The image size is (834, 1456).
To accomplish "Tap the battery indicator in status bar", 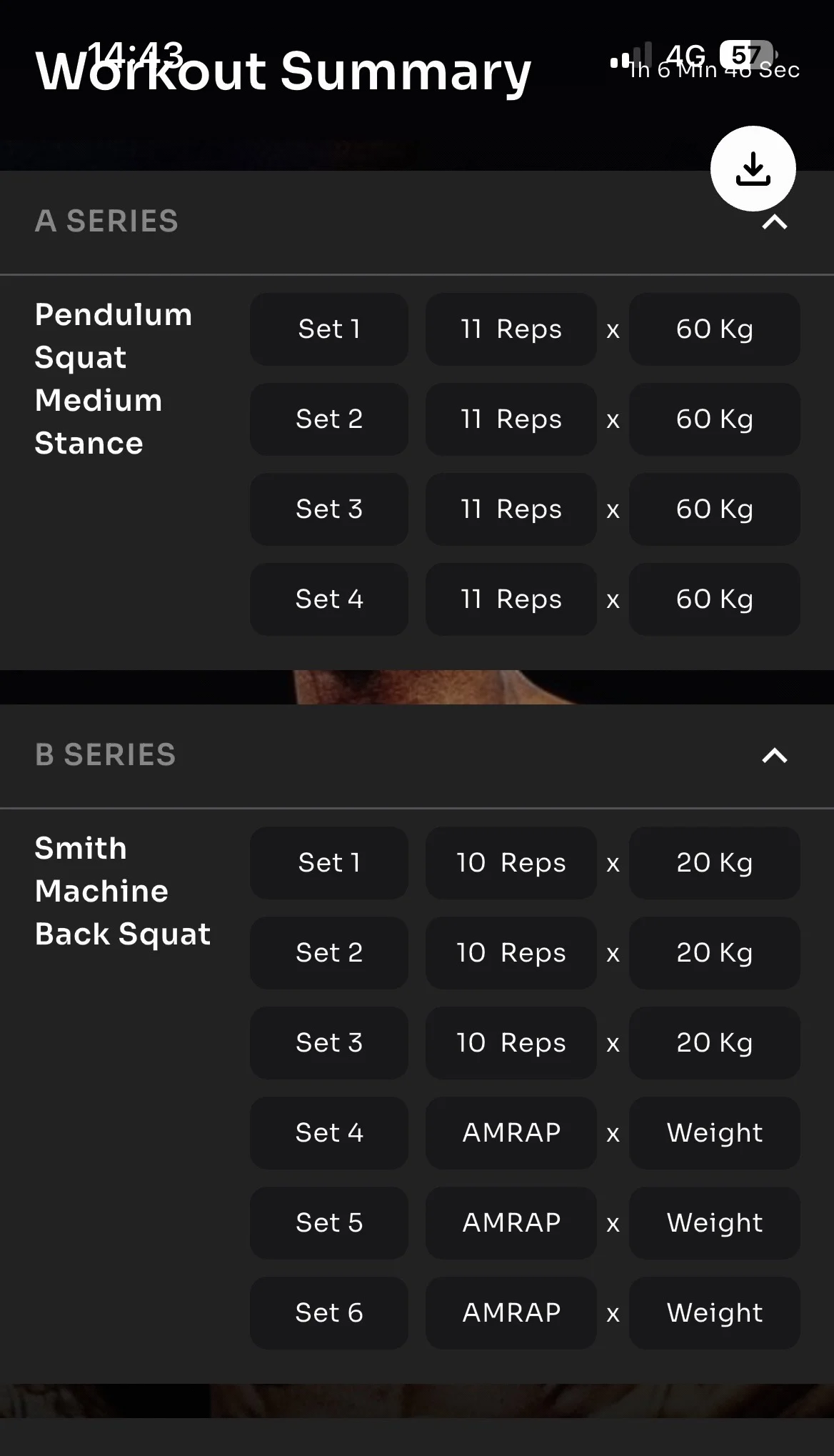I will pos(745,54).
